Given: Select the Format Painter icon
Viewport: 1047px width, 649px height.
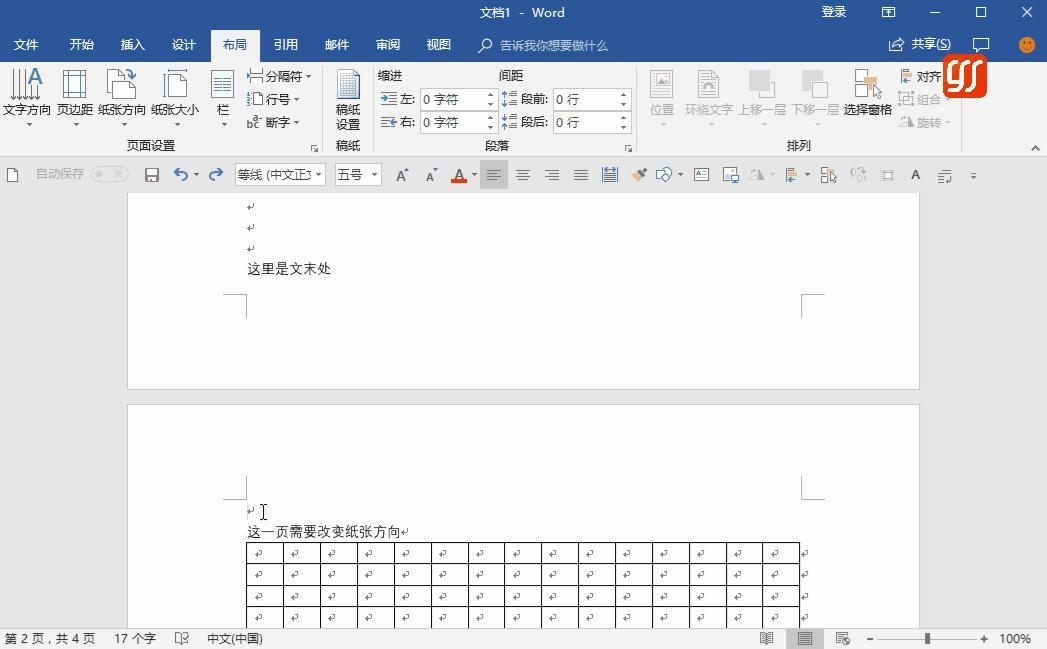Looking at the screenshot, I should [x=637, y=174].
